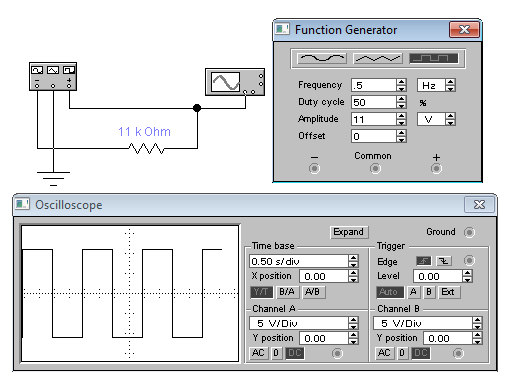Select sine waveform in Function Generator
The image size is (527, 379).
pyautogui.click(x=322, y=58)
